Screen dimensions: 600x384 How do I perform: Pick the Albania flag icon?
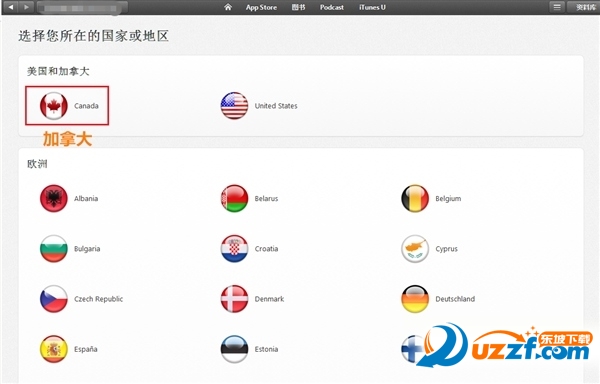click(54, 198)
